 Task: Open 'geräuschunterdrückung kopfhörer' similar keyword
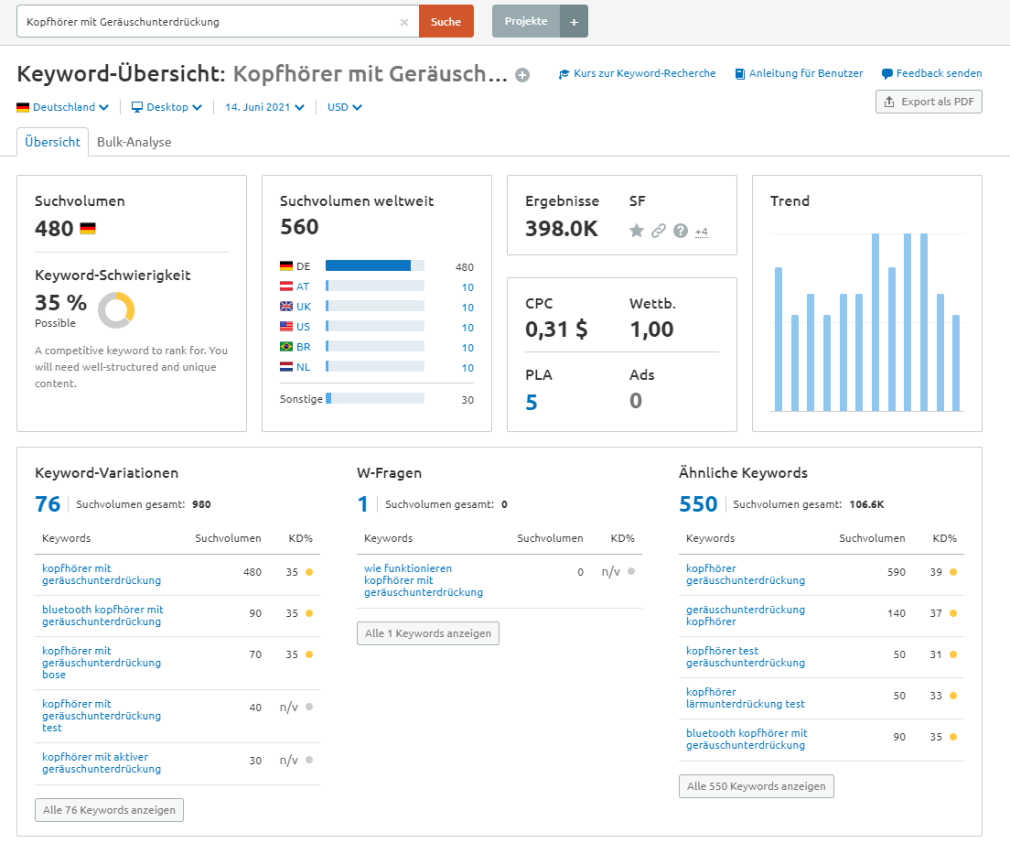coord(745,616)
